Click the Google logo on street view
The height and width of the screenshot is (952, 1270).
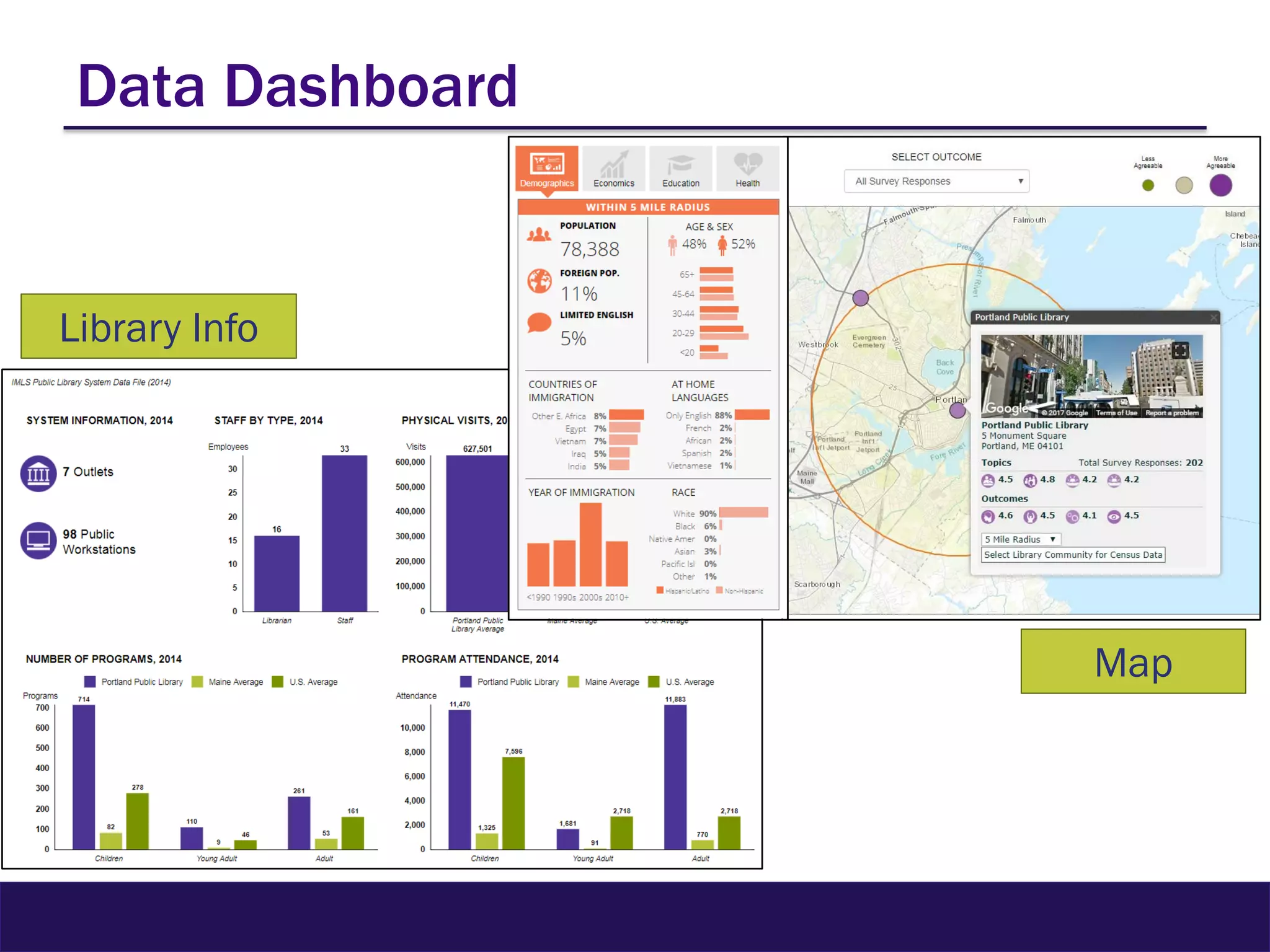1007,408
